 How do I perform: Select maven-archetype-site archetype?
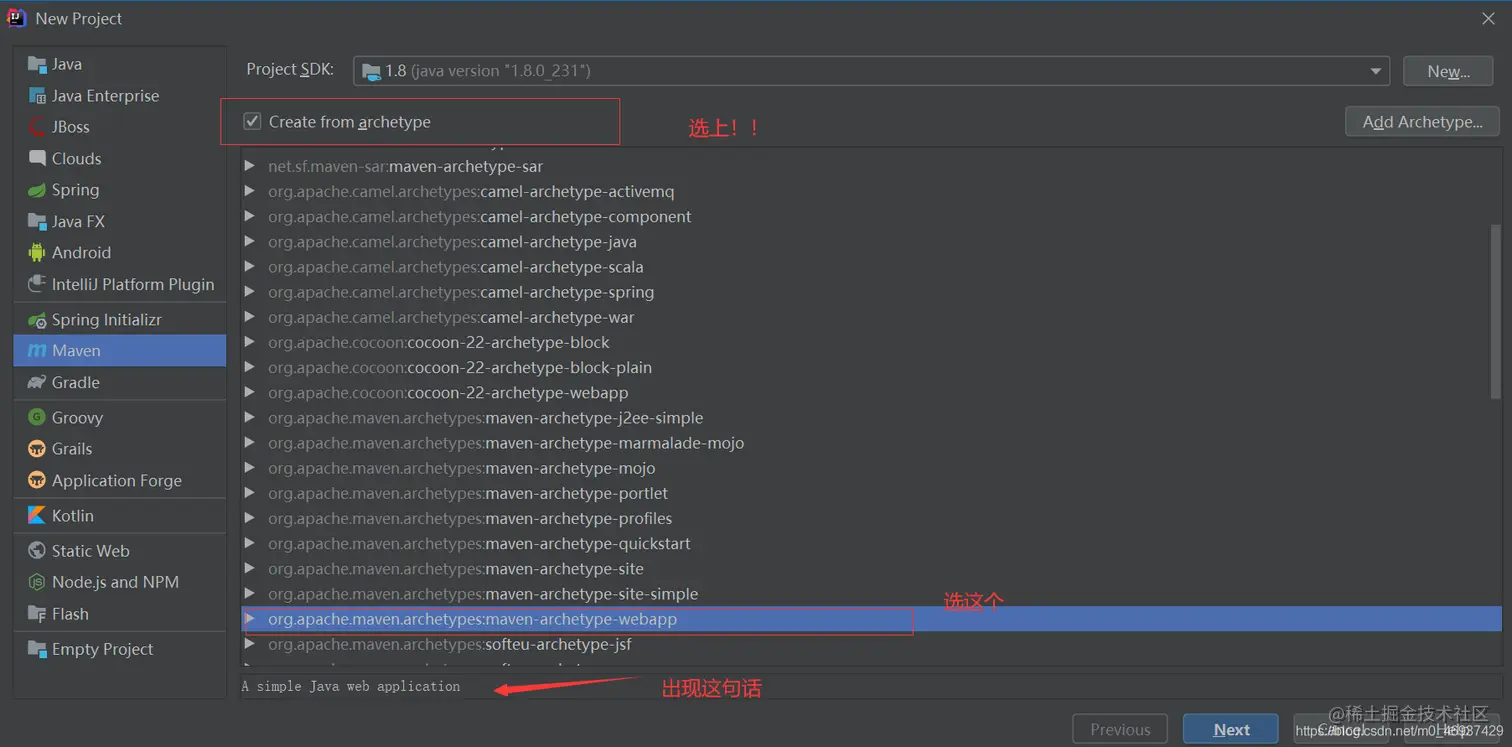point(870,568)
